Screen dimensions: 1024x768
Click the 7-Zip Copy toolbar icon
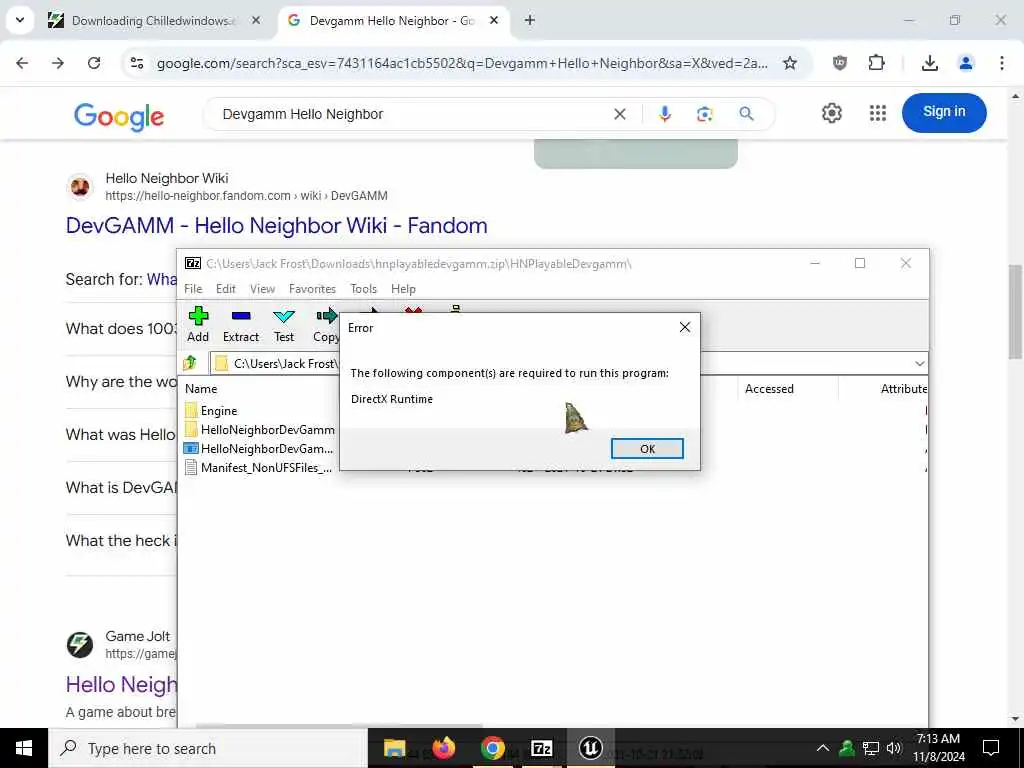click(326, 325)
